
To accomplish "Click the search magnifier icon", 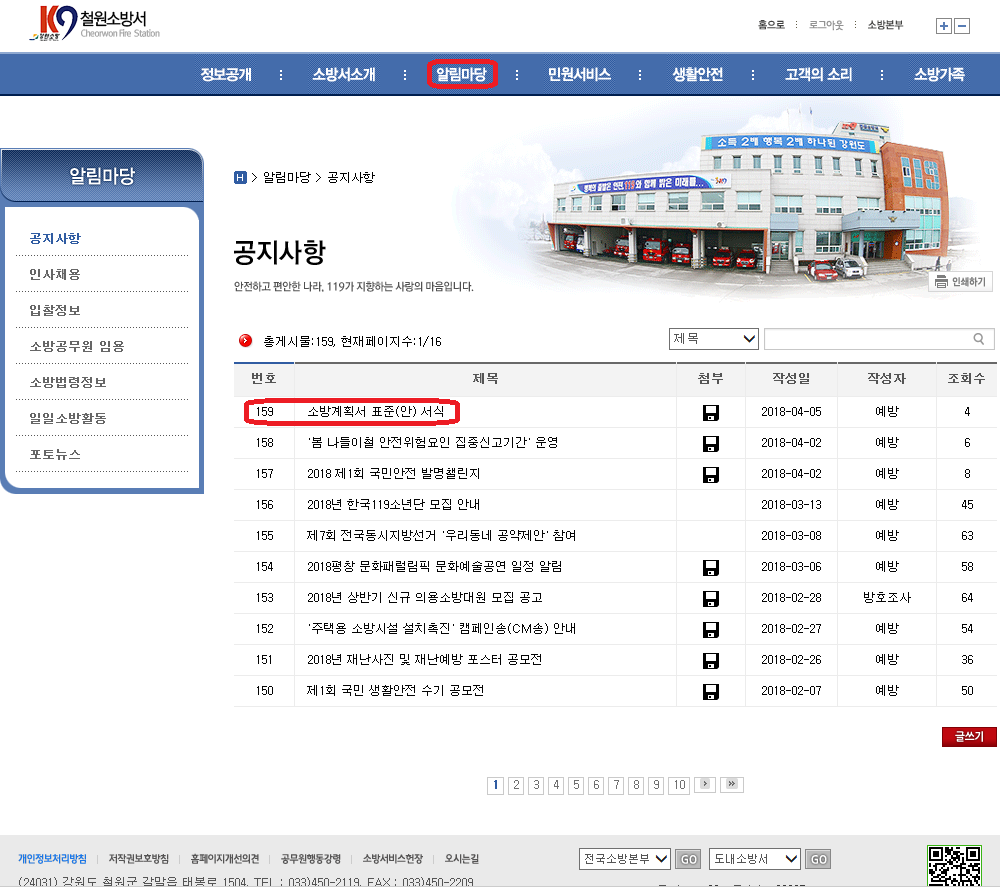I will pos(978,338).
